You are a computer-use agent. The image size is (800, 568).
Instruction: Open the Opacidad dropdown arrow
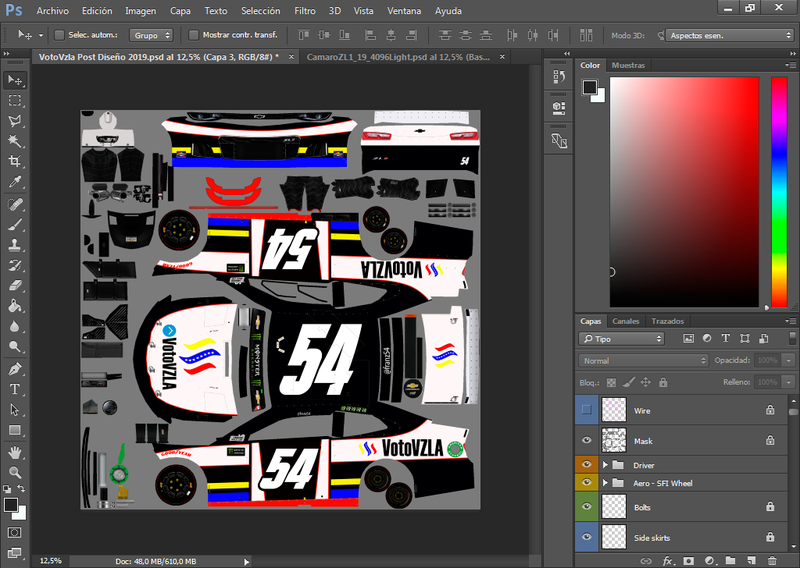pyautogui.click(x=788, y=361)
